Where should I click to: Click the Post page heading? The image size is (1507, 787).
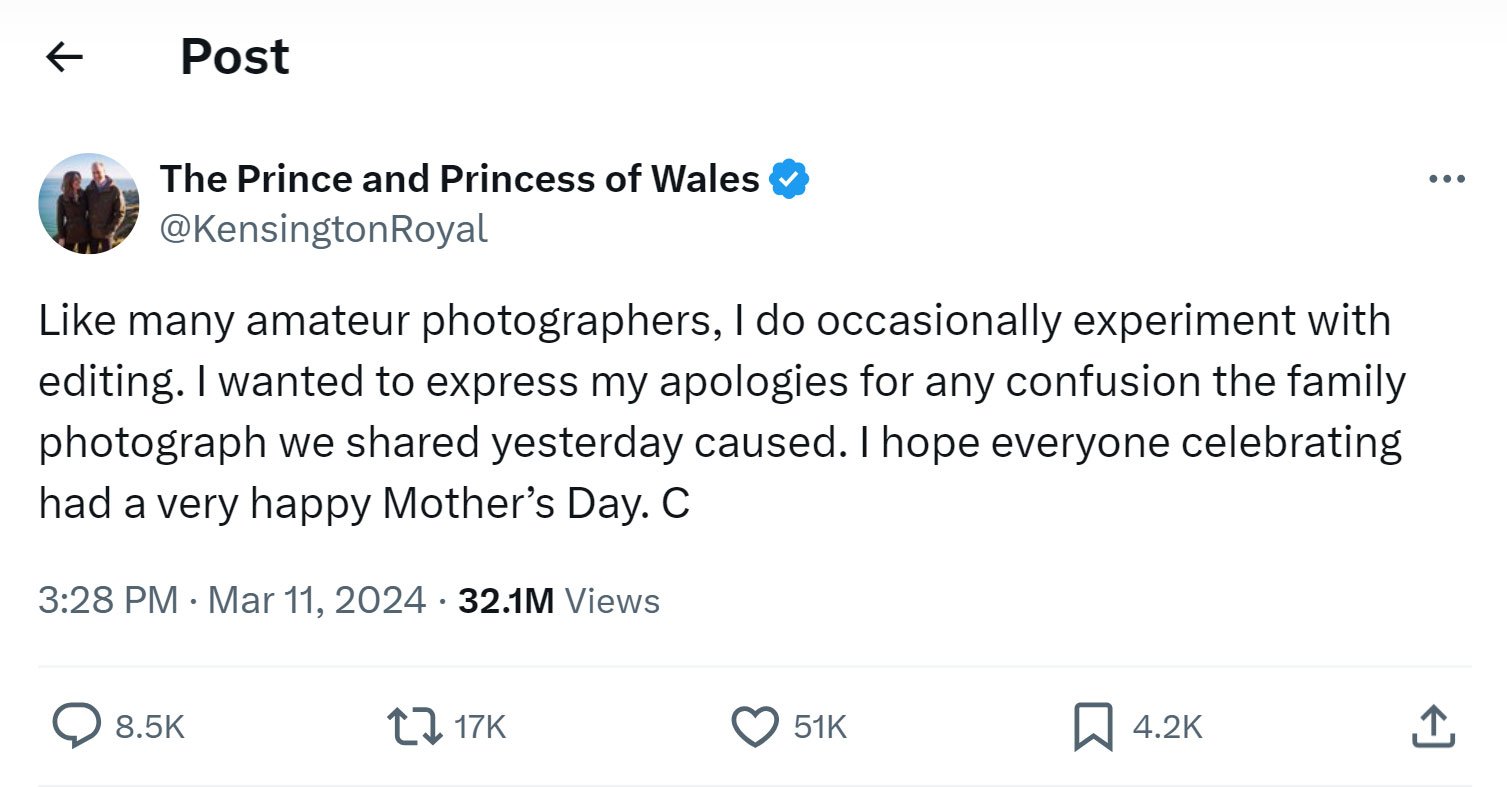coord(235,57)
